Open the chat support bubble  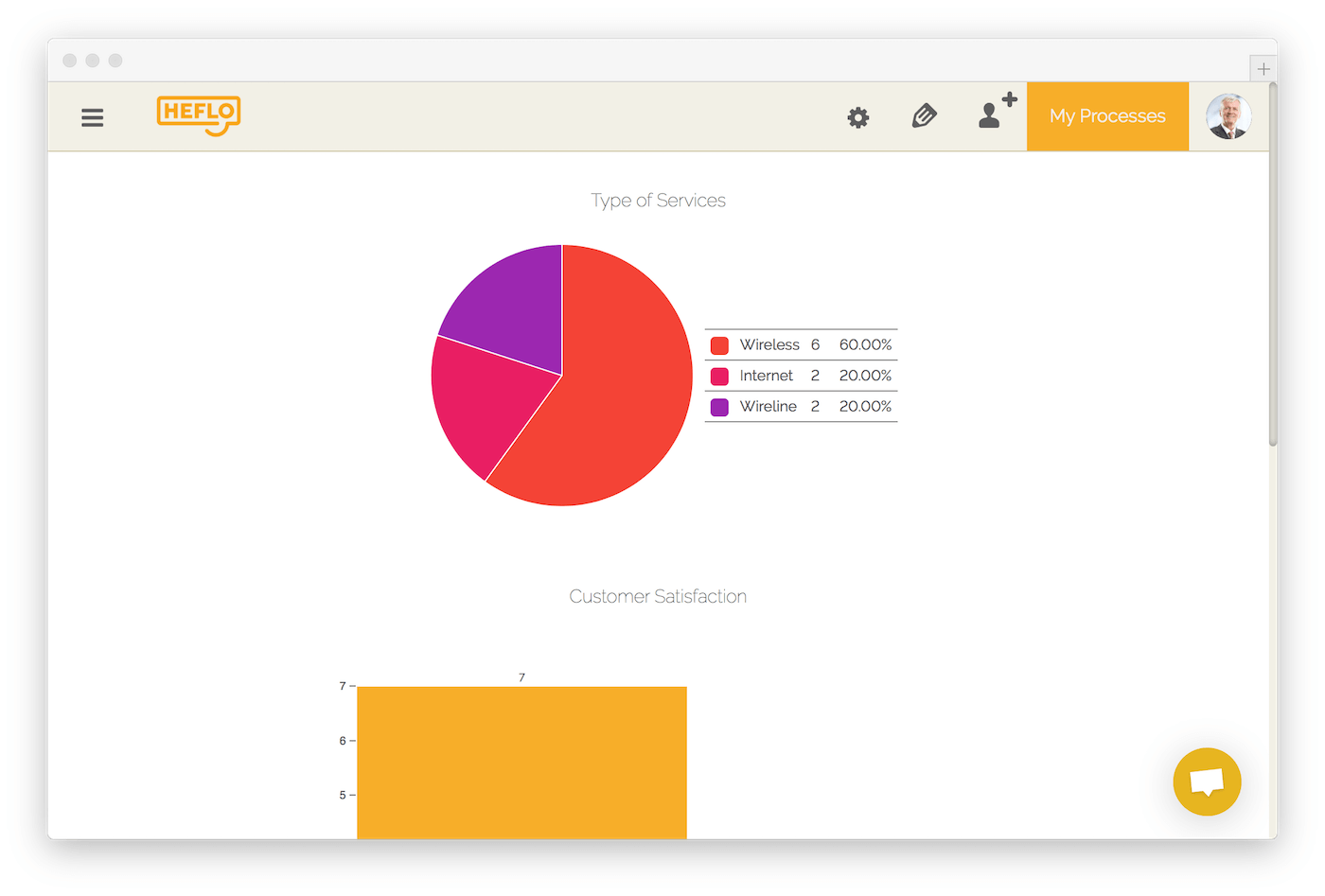click(x=1207, y=782)
